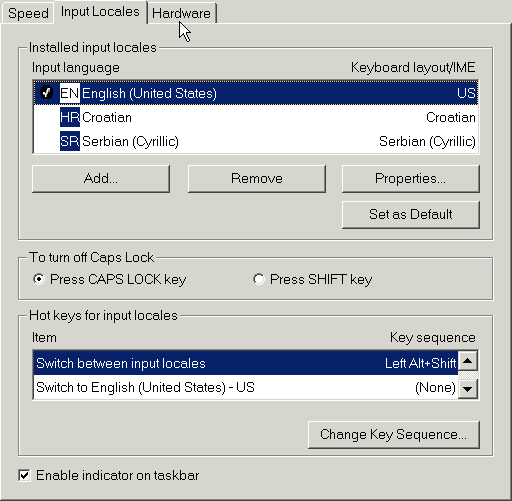Viewport: 512px width, 501px height.
Task: Click the default checkmark icon beside English
Action: (46, 92)
